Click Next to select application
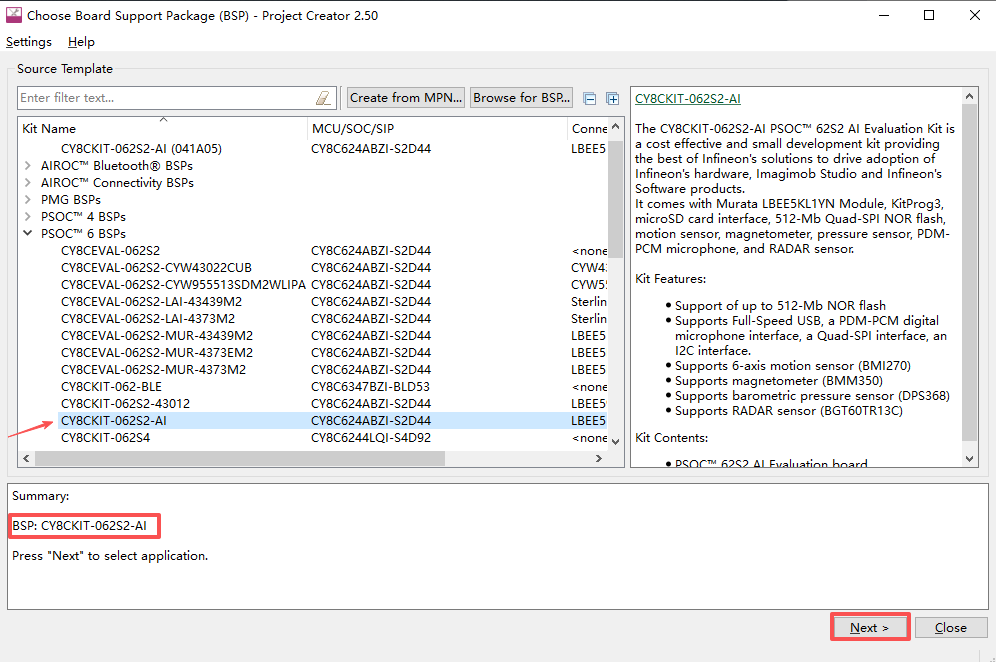Viewport: 996px width, 662px height. coord(870,628)
